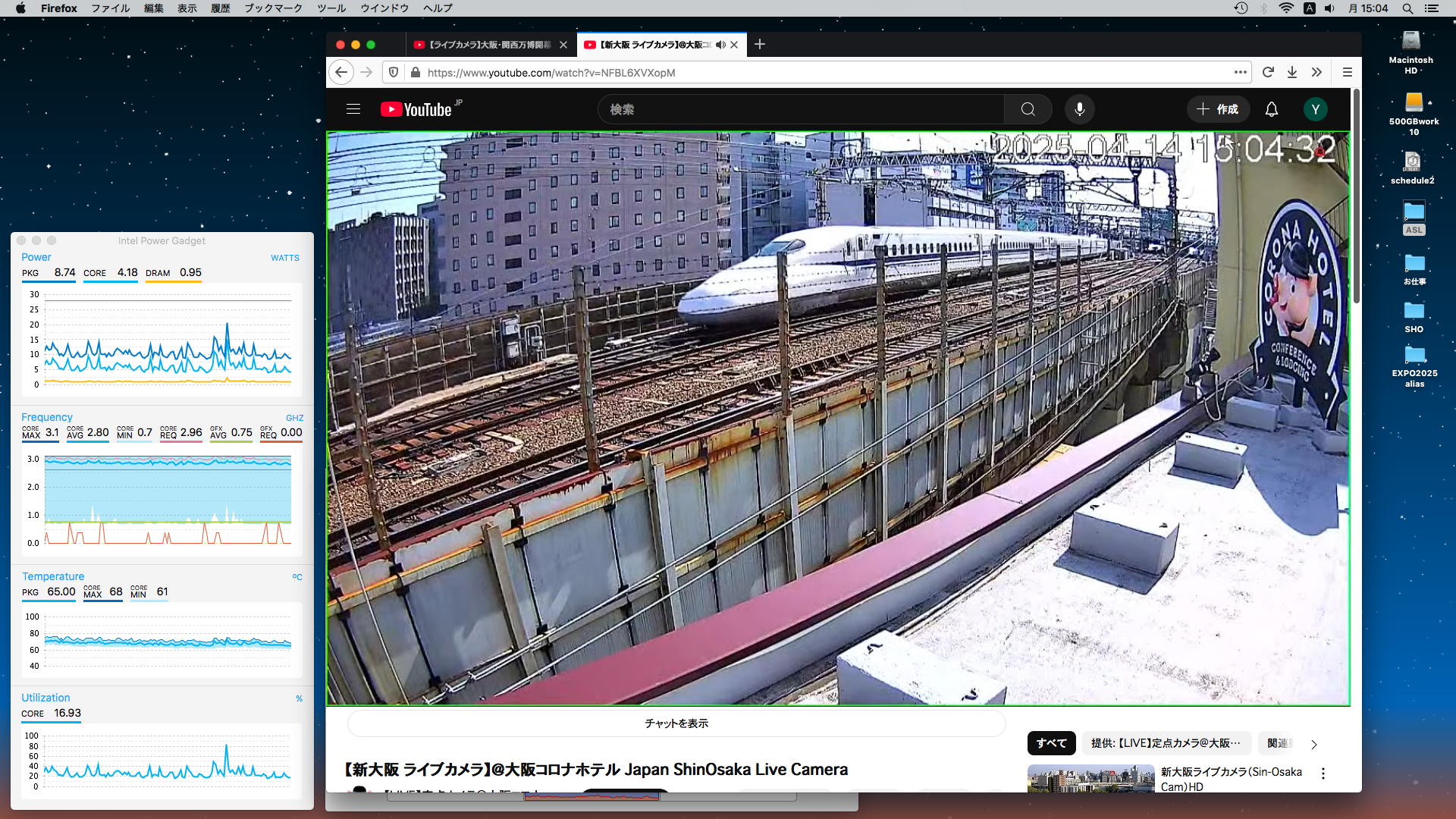Start voice search with microphone icon

click(1079, 109)
